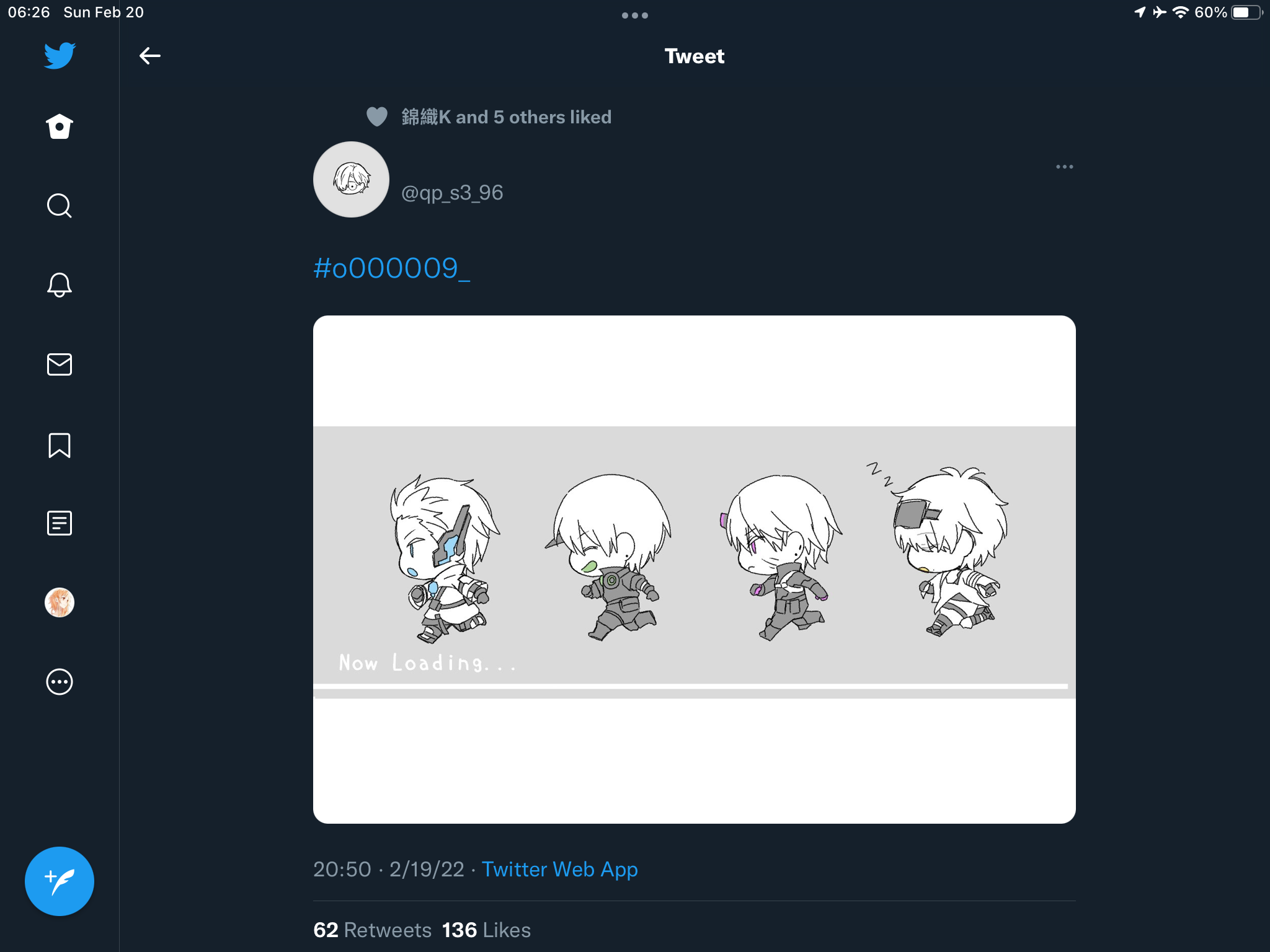
Task: Go back using the left arrow
Action: coord(150,56)
